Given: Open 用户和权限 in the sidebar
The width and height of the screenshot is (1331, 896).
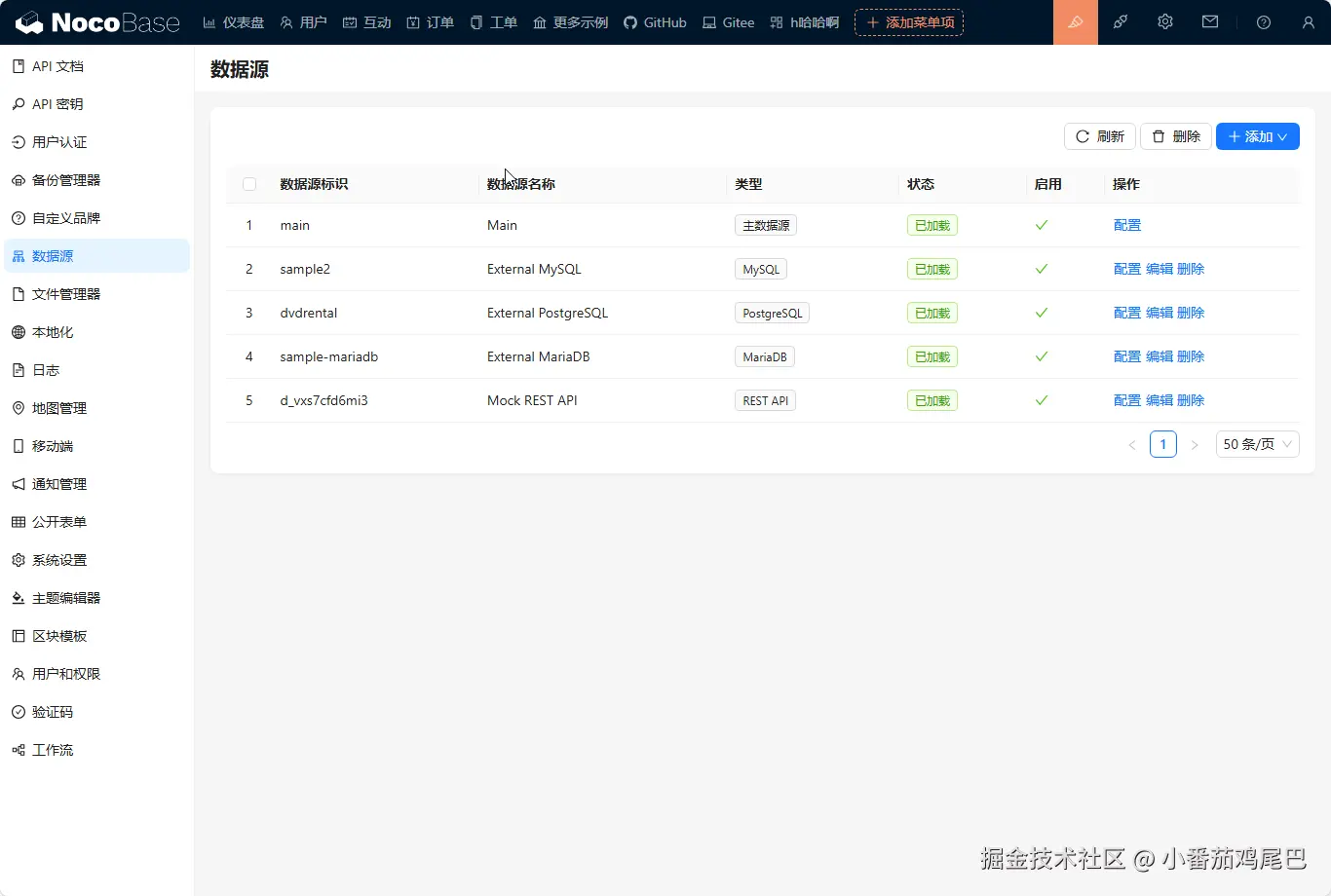Looking at the screenshot, I should click(96, 674).
